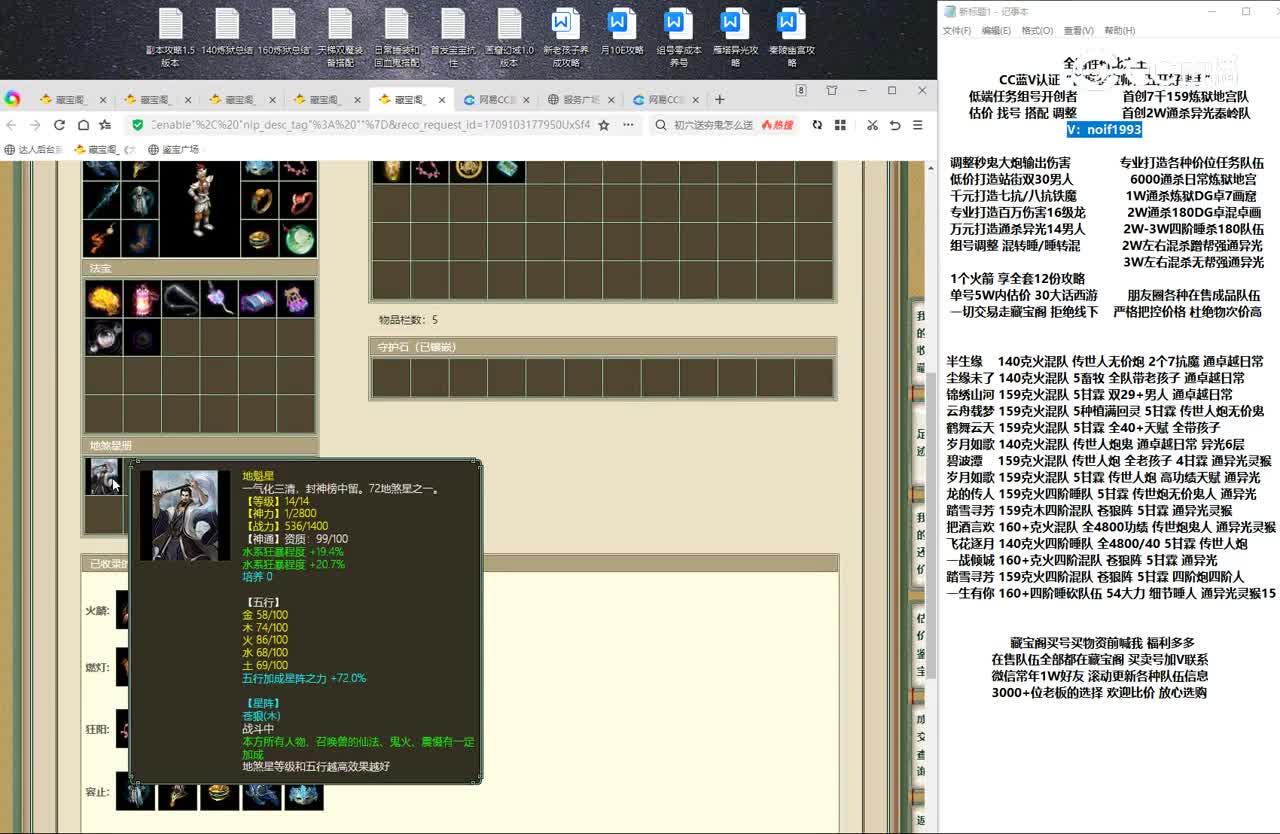Select the purple book 法宝 item

tap(257, 298)
